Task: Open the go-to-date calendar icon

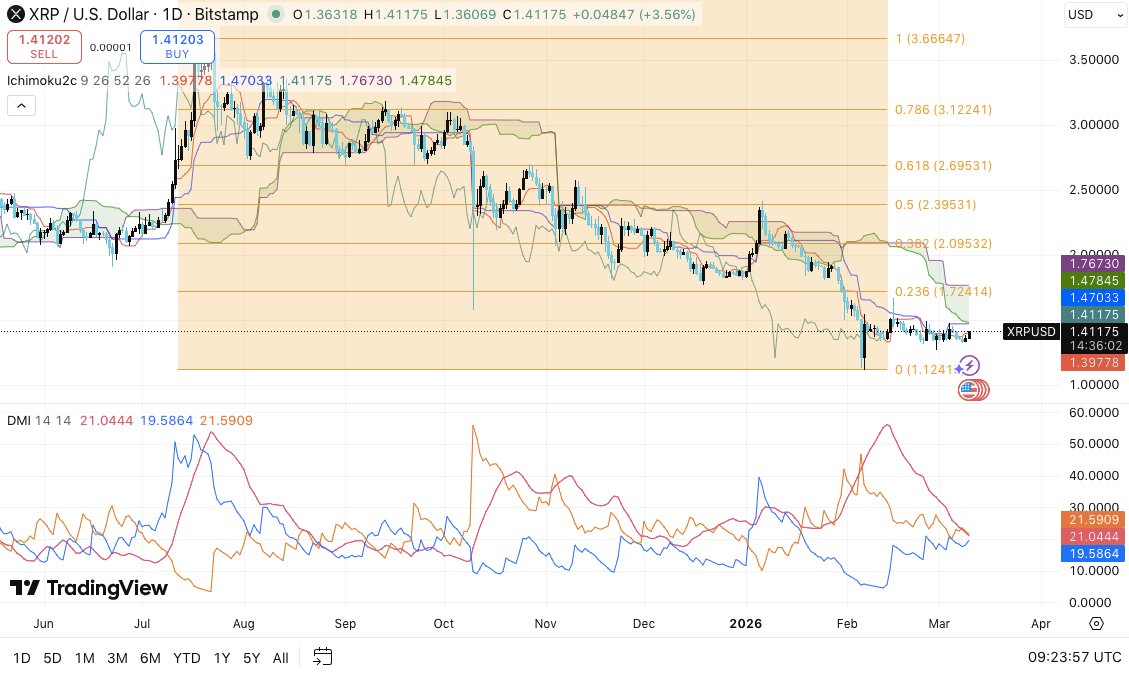Action: (x=322, y=657)
